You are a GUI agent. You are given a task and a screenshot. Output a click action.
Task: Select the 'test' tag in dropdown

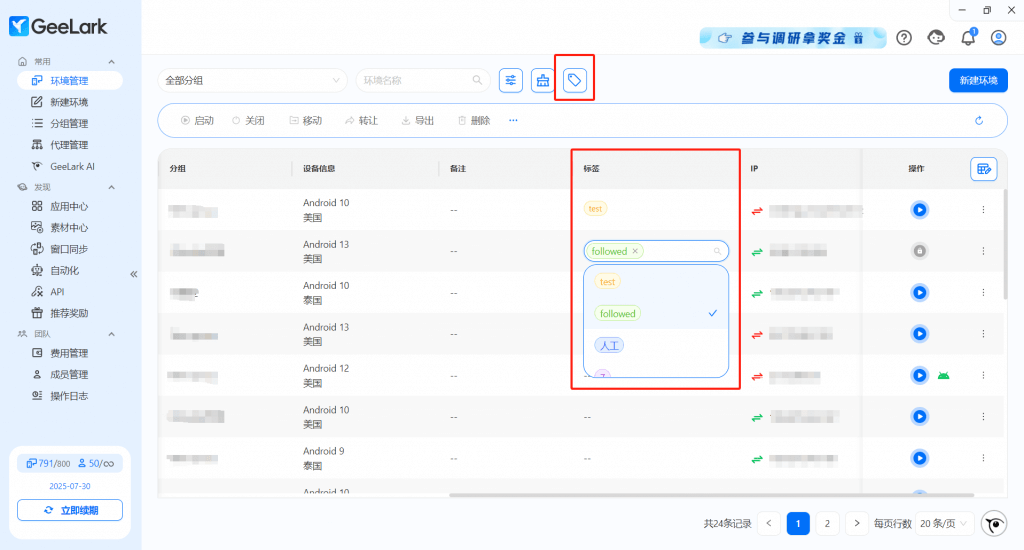607,282
